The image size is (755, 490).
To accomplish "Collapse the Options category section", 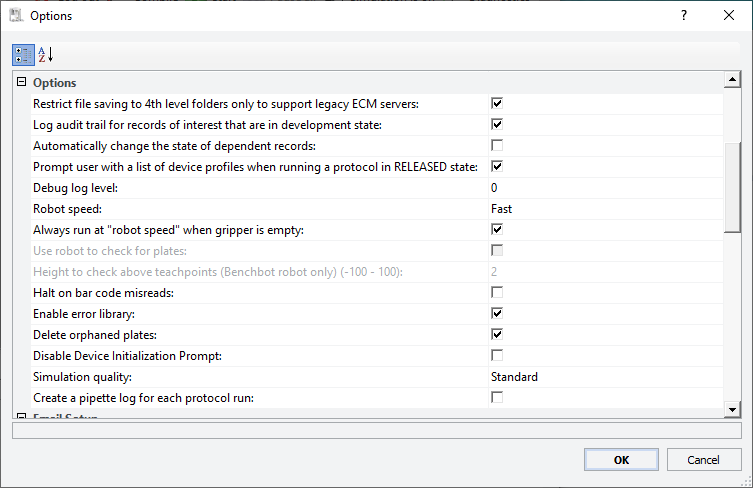I will coord(22,82).
